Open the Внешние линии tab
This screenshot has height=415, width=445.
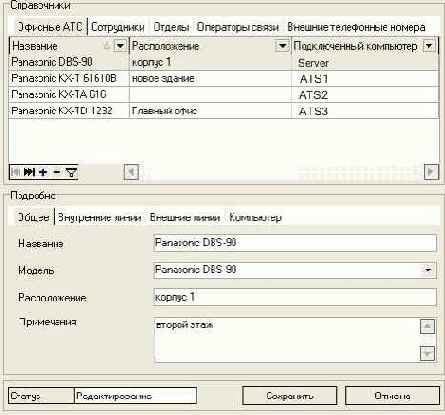pos(185,218)
